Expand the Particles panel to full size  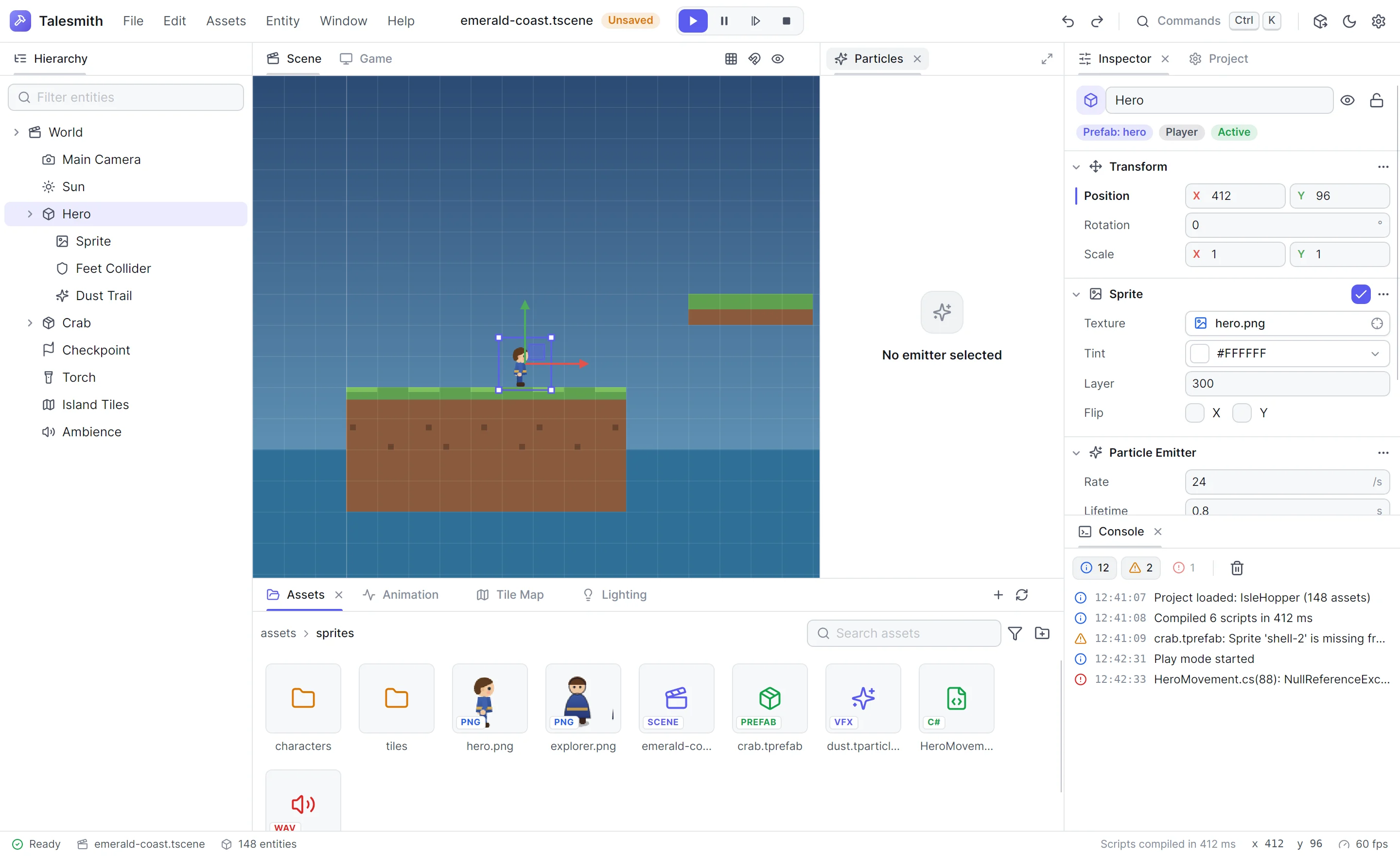click(x=1047, y=58)
